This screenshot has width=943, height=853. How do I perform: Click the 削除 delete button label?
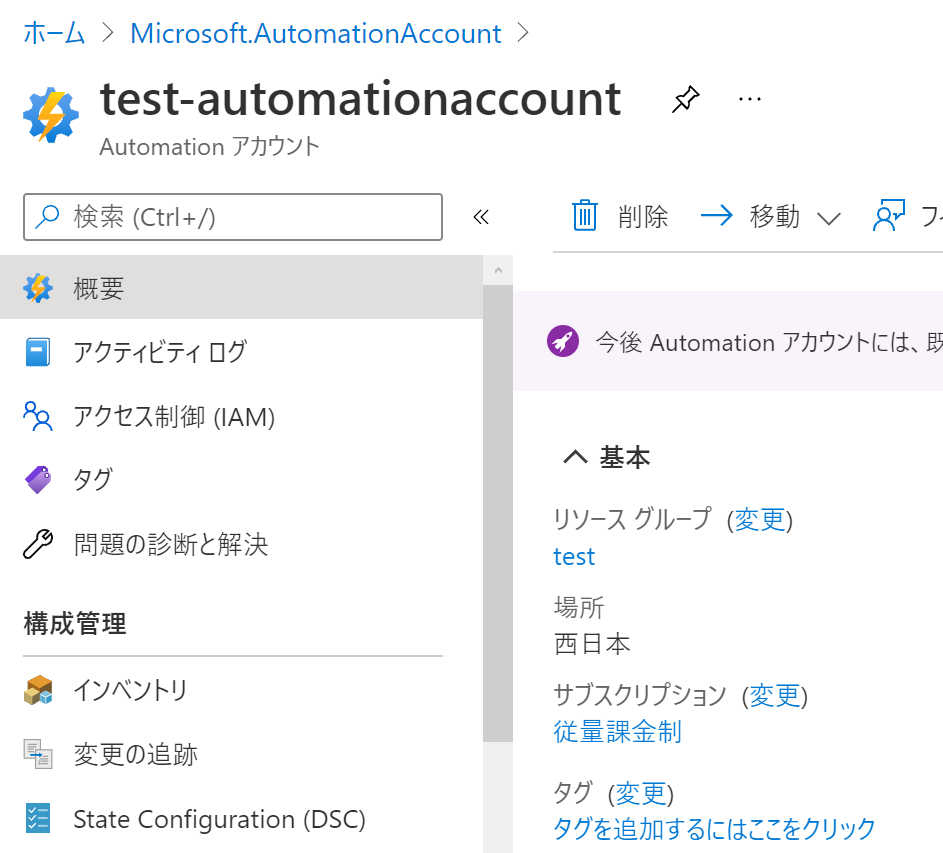point(643,216)
